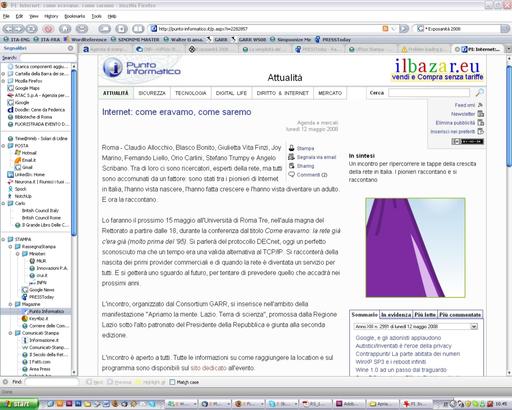
Task: Click the ilbazar.eu advertisement banner
Action: 437,69
